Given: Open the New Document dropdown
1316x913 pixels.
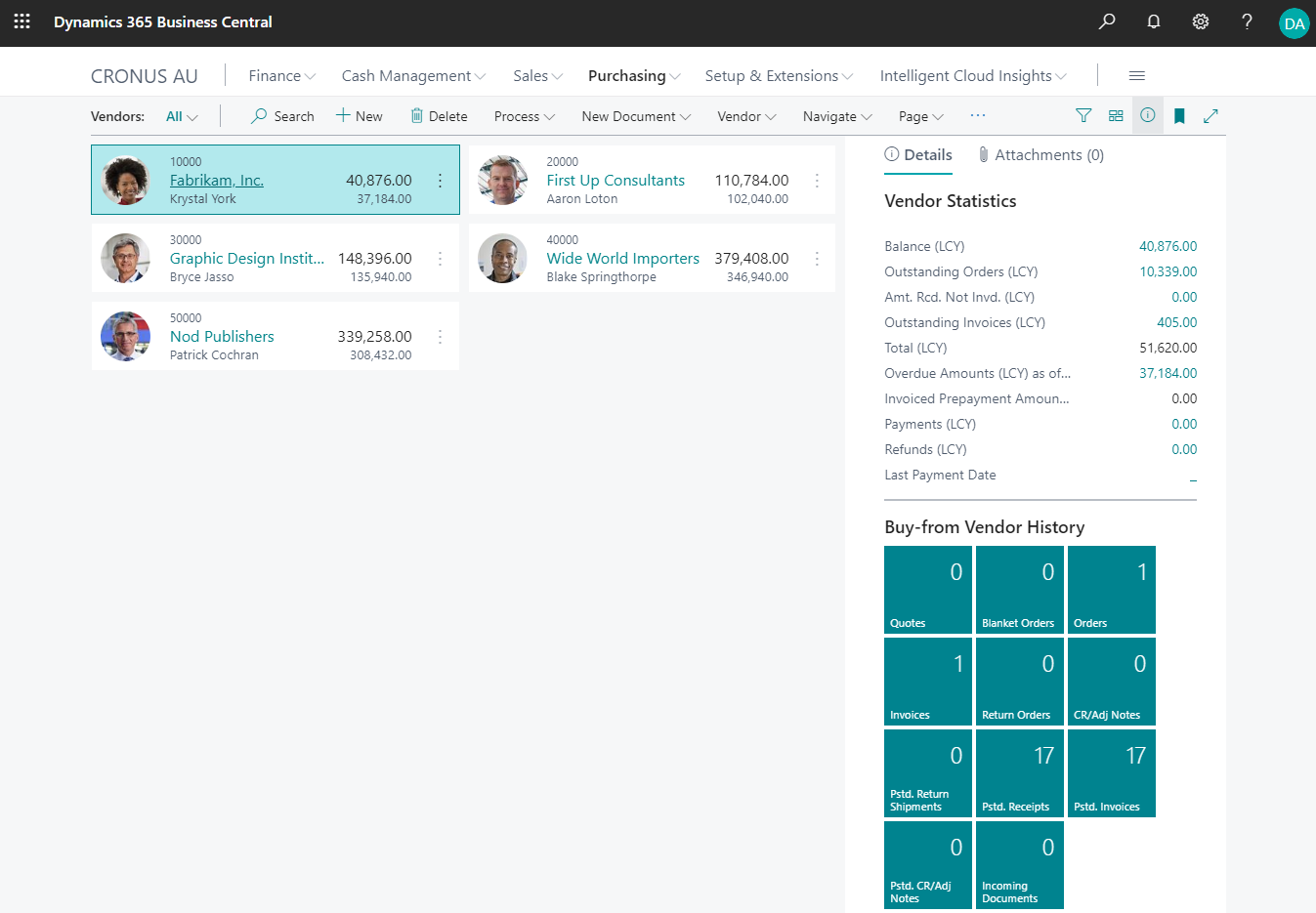Looking at the screenshot, I should point(636,116).
